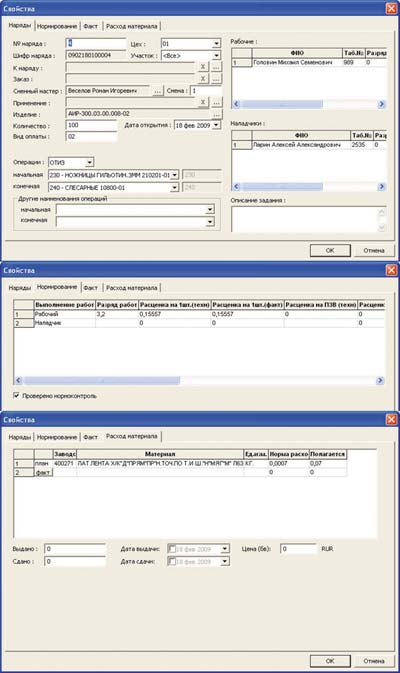Click browse button next to Сменный мастер

coord(158,91)
